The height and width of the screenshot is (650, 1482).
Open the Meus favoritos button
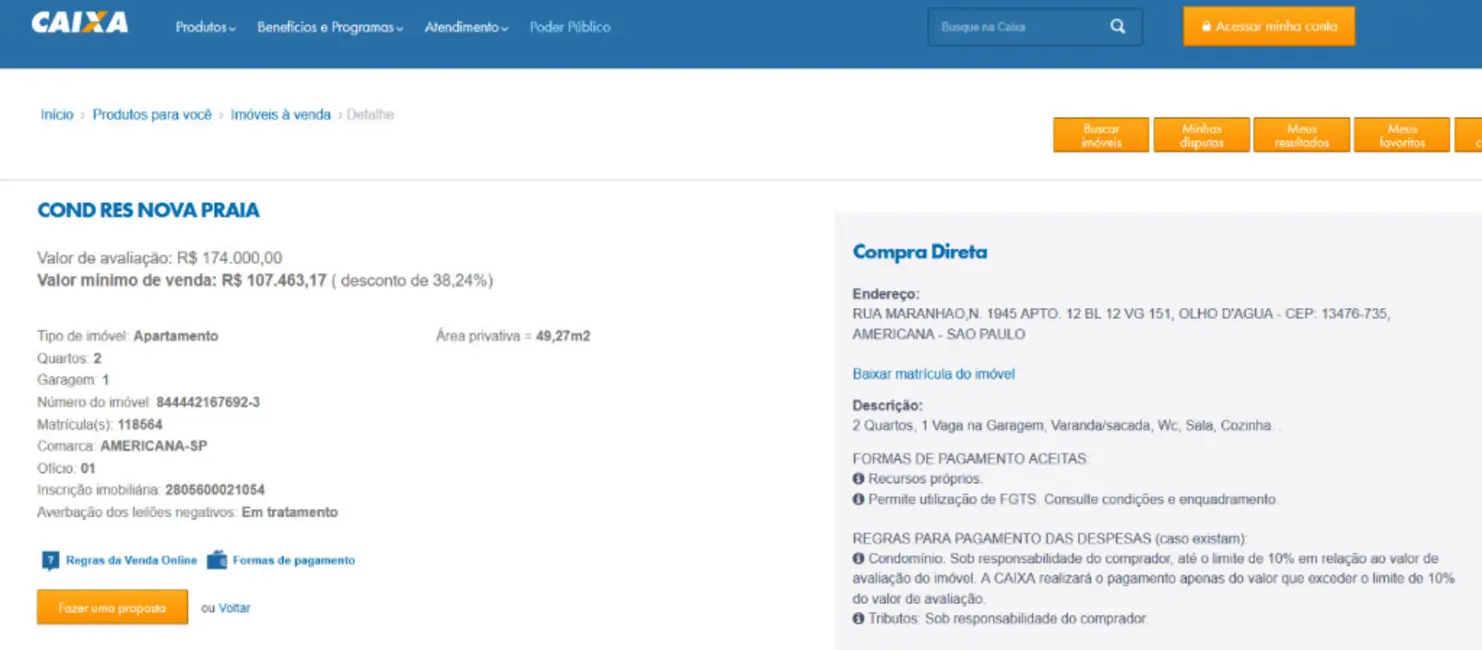tap(1402, 136)
